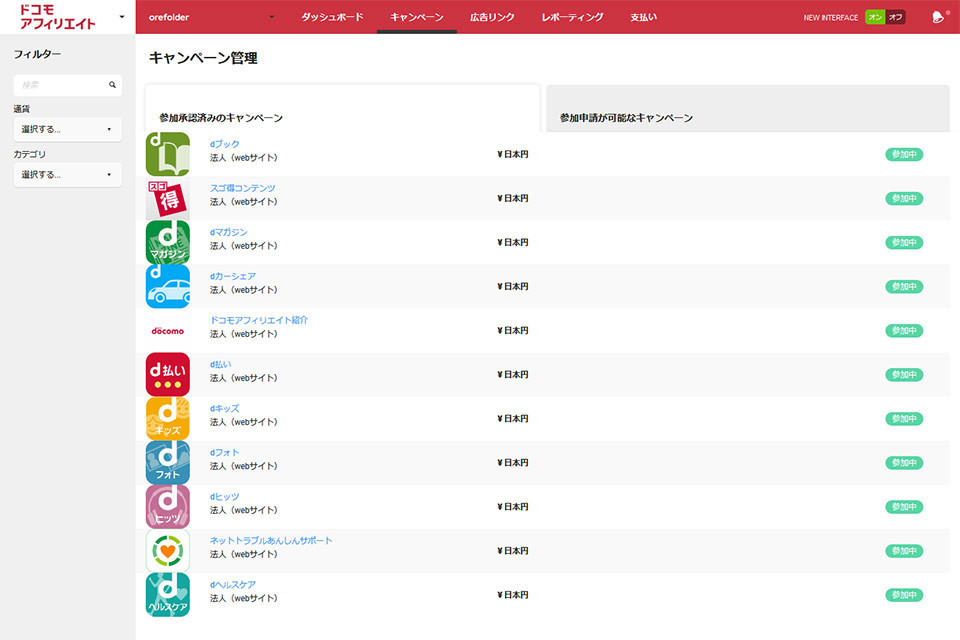Select the キャンペーン menu item
The image size is (960, 640).
point(417,17)
